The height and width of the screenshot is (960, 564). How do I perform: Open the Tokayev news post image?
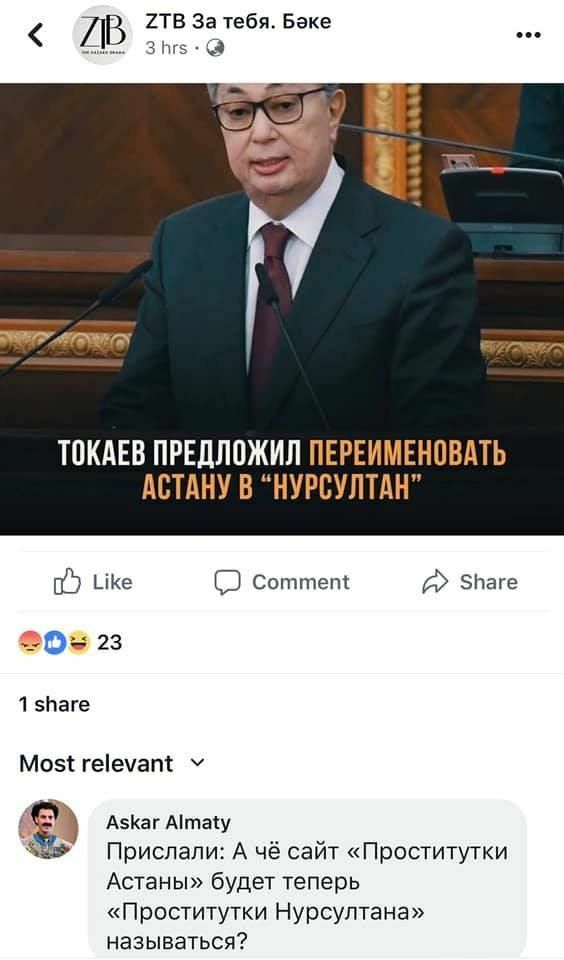(x=282, y=309)
